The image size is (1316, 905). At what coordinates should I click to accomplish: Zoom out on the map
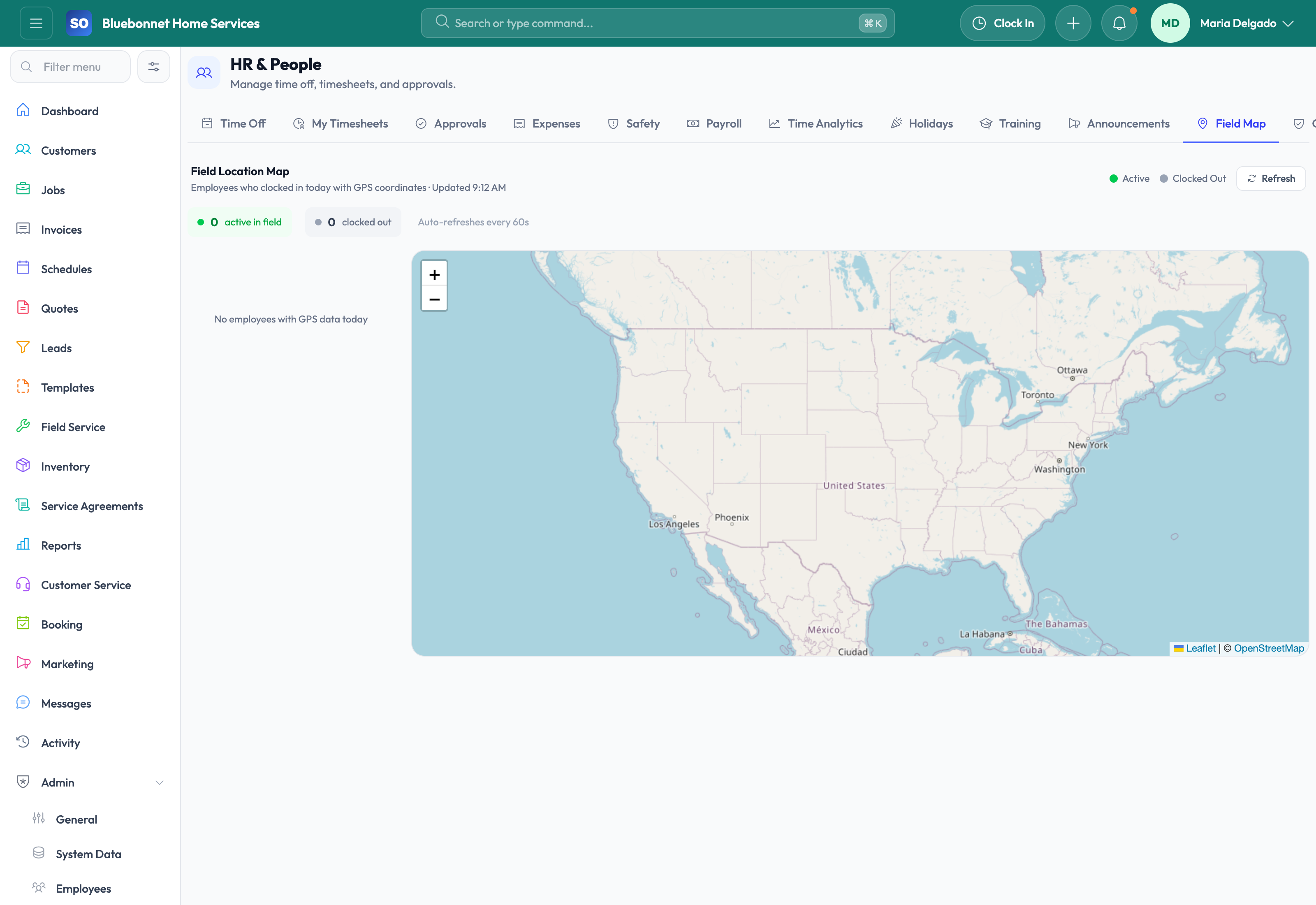[x=434, y=299]
